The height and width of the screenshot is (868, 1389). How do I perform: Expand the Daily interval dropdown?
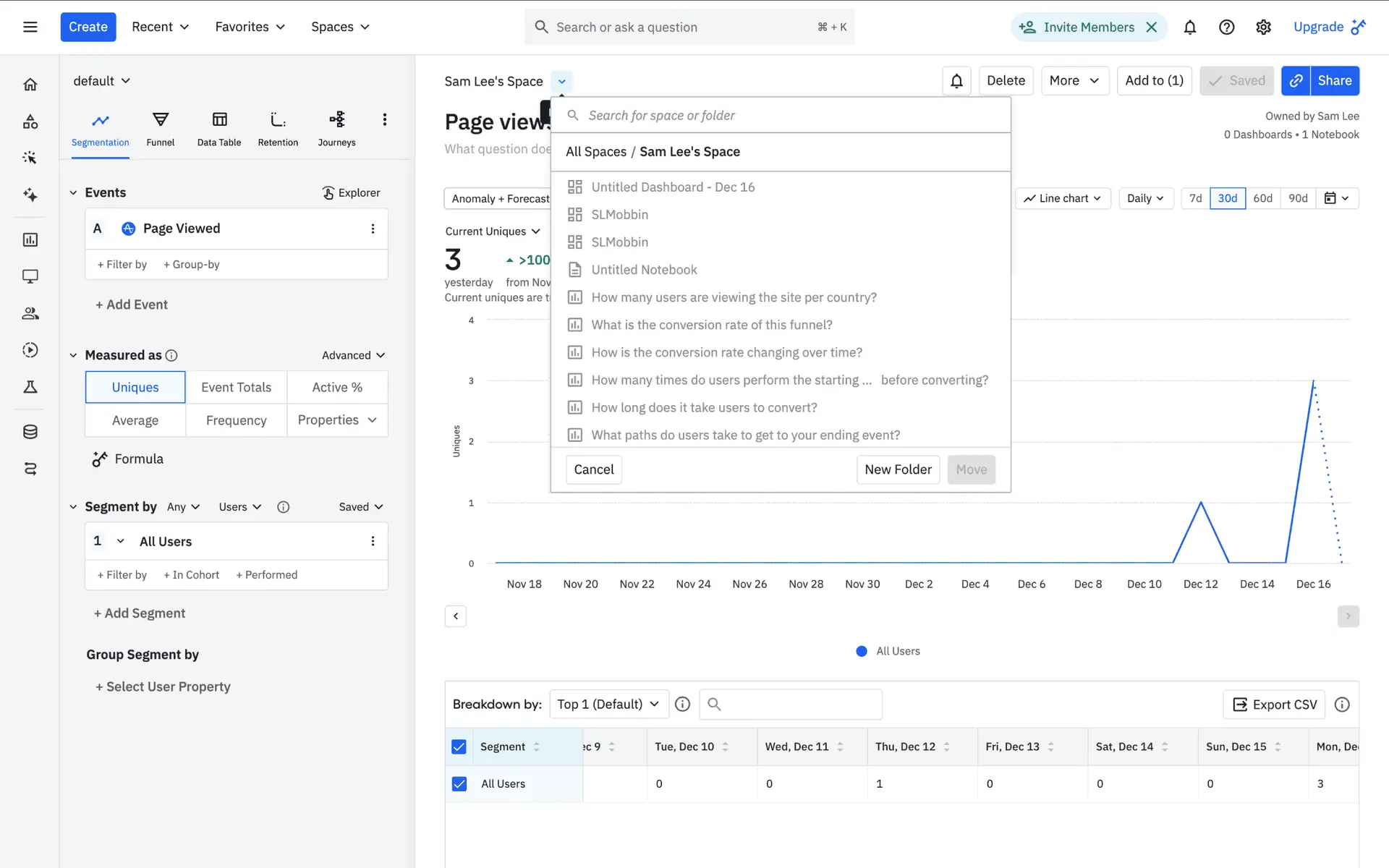tap(1144, 198)
